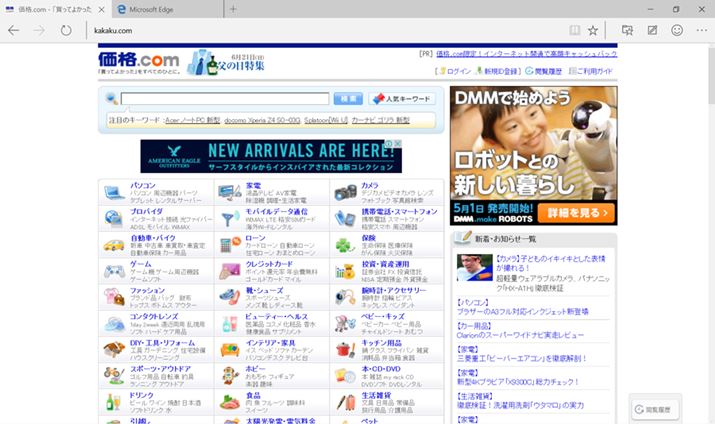This screenshot has height=424, width=715.
Task: Click the ローン calculator icon
Action: [230, 245]
